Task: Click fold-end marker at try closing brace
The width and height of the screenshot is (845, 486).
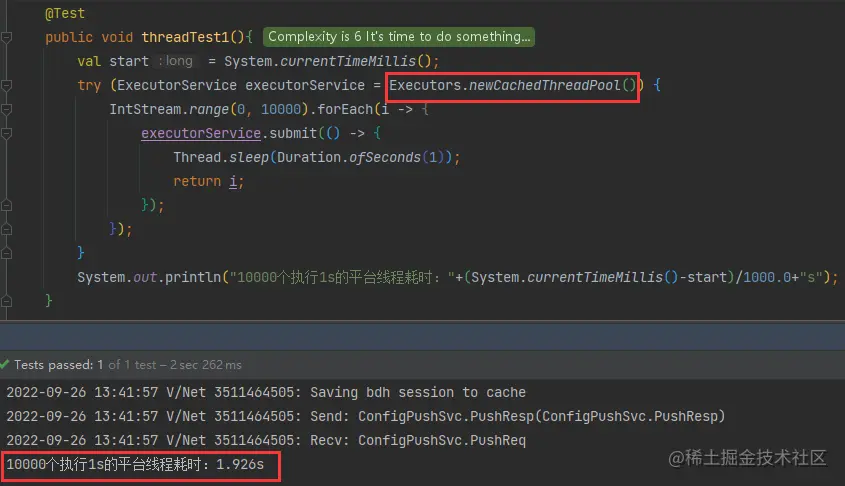Action: click(6, 253)
